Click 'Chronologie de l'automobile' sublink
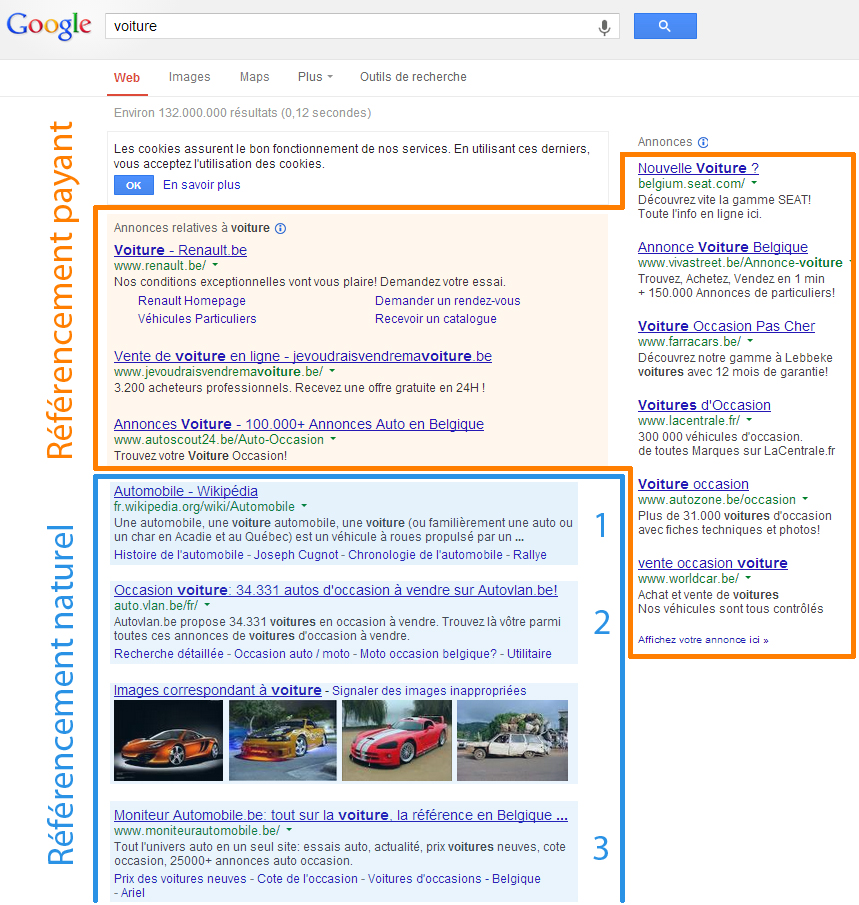Viewport: 859px width, 905px height. click(x=425, y=555)
